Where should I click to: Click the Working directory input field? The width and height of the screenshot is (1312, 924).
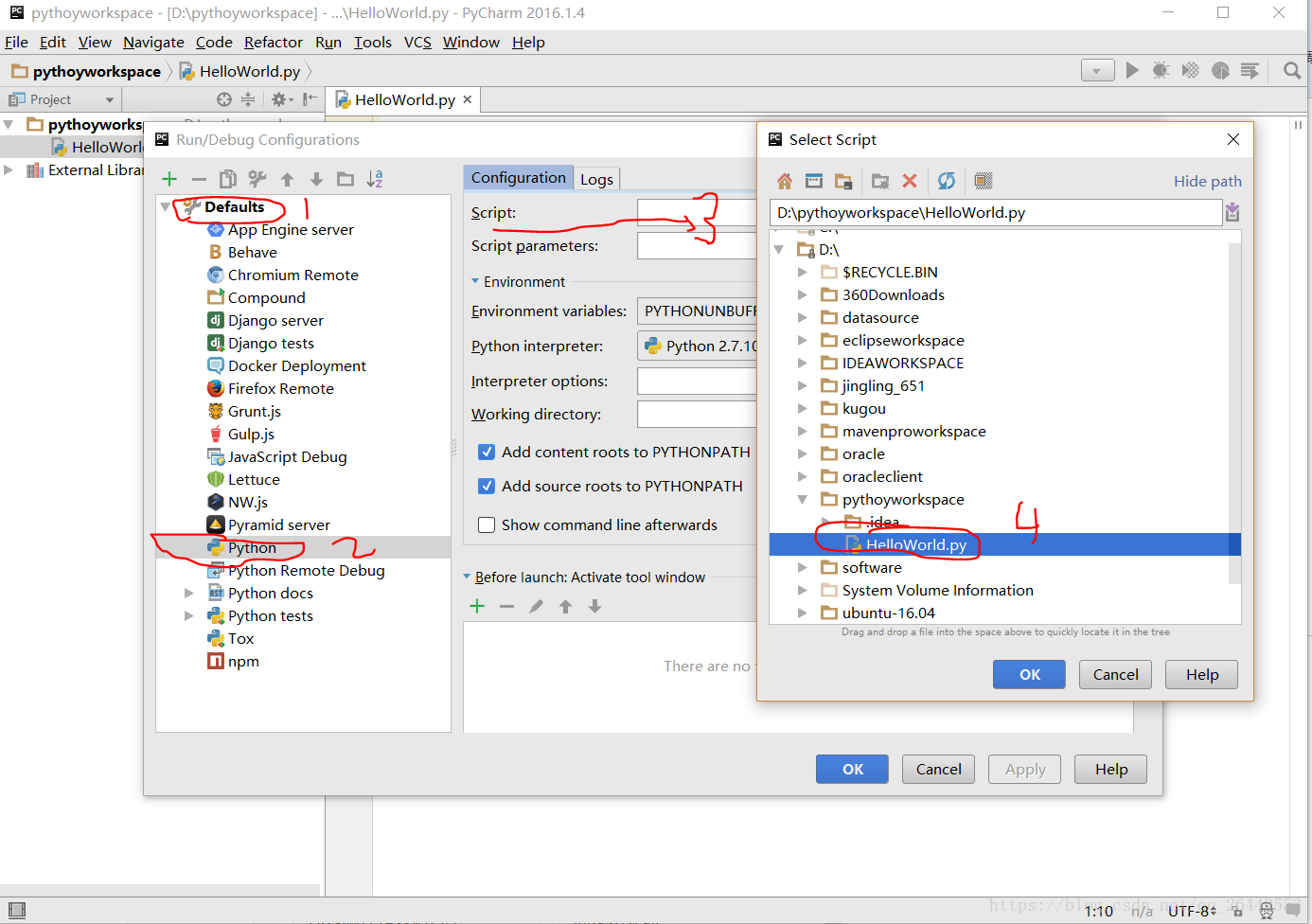698,414
